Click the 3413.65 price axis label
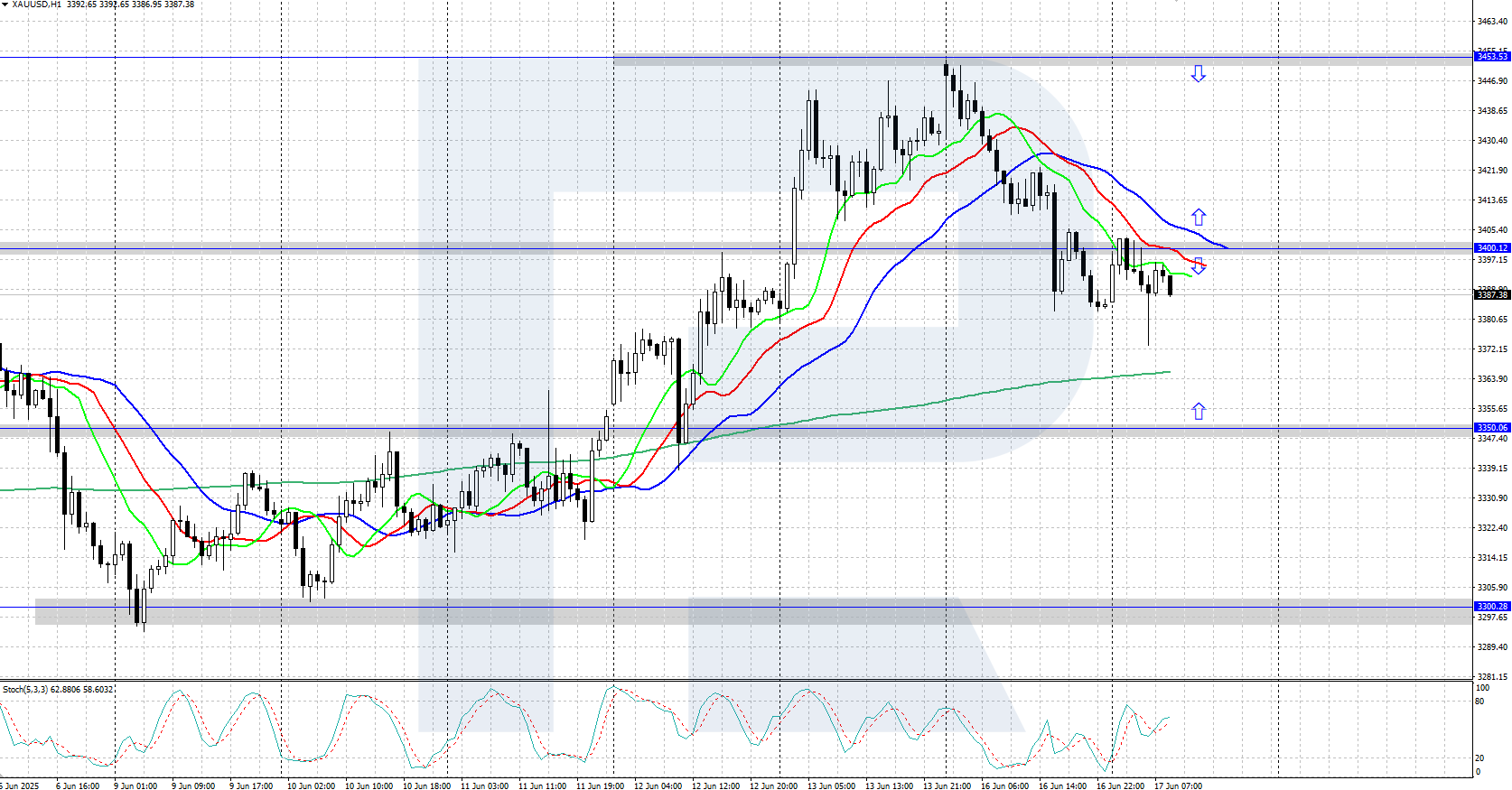Viewport: 1512px width, 790px height. coord(1492,200)
